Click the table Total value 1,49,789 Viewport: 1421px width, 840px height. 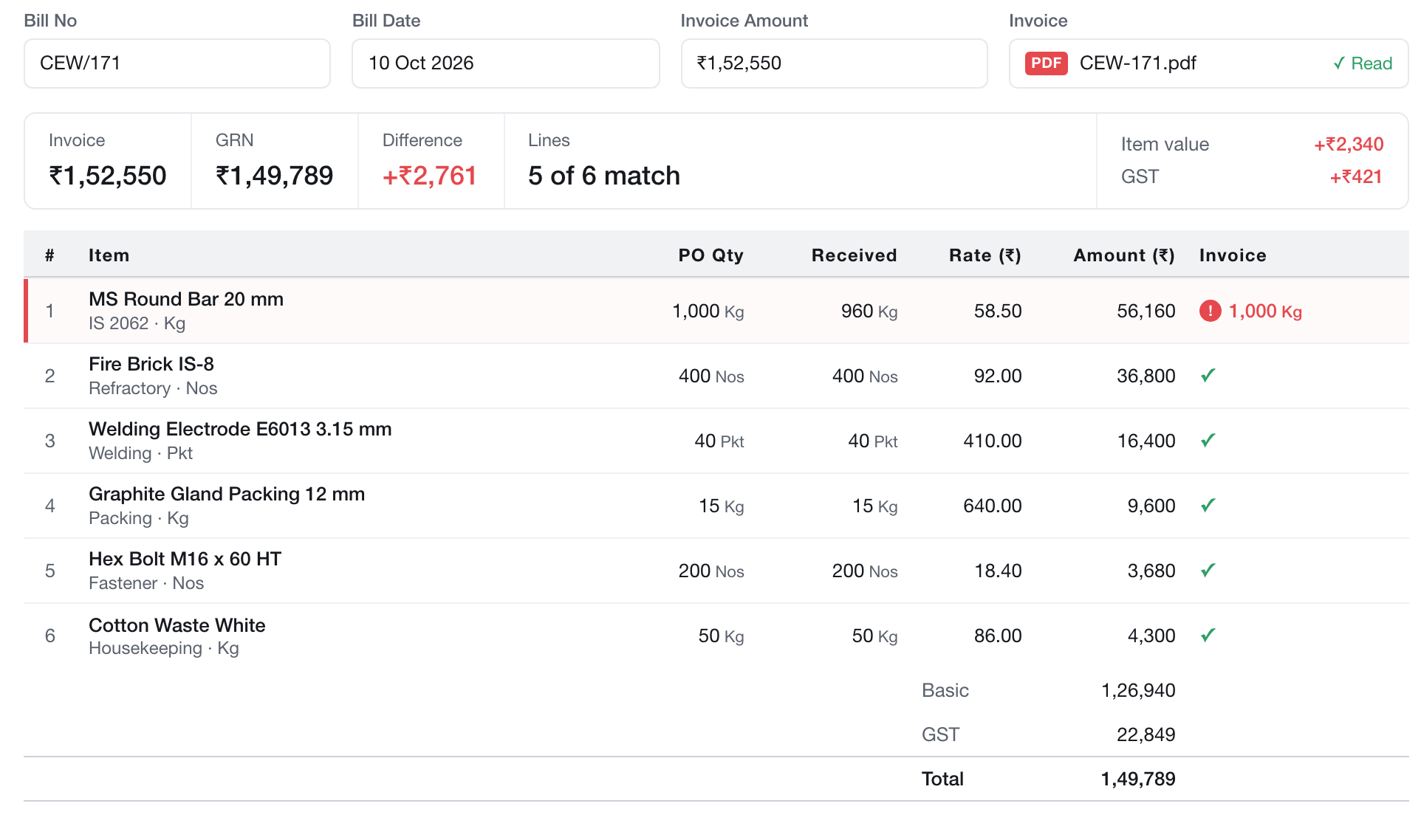(1137, 779)
